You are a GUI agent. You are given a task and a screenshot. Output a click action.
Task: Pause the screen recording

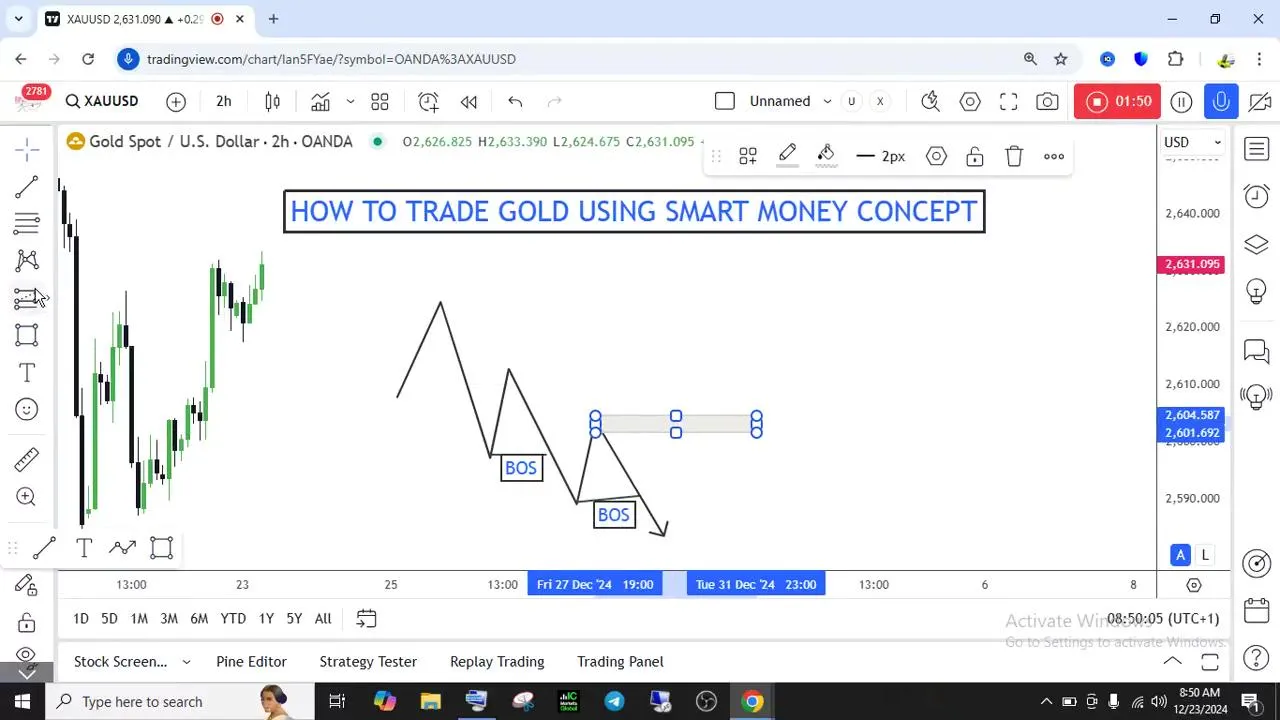[1181, 101]
